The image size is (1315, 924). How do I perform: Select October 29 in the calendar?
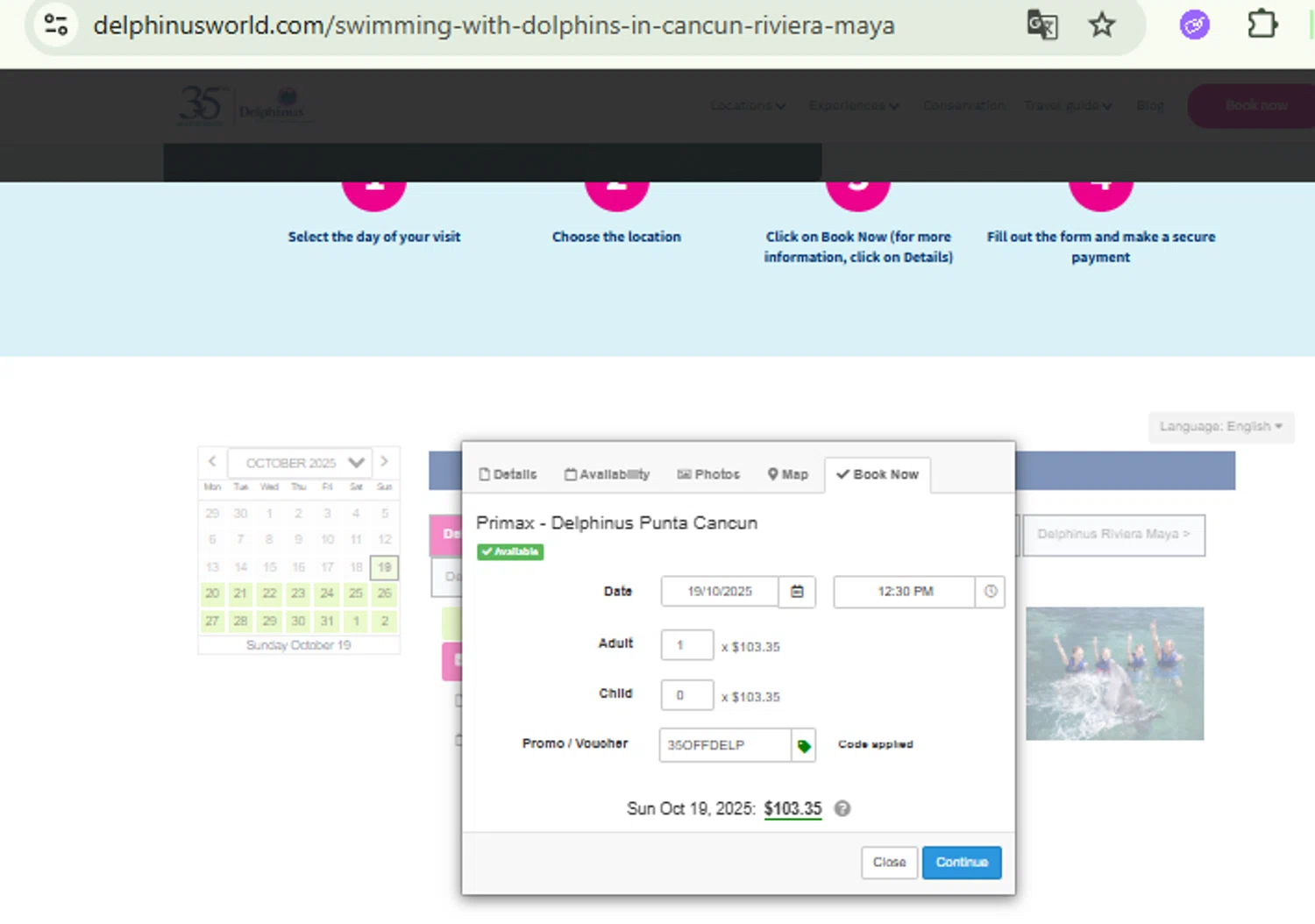coord(269,621)
